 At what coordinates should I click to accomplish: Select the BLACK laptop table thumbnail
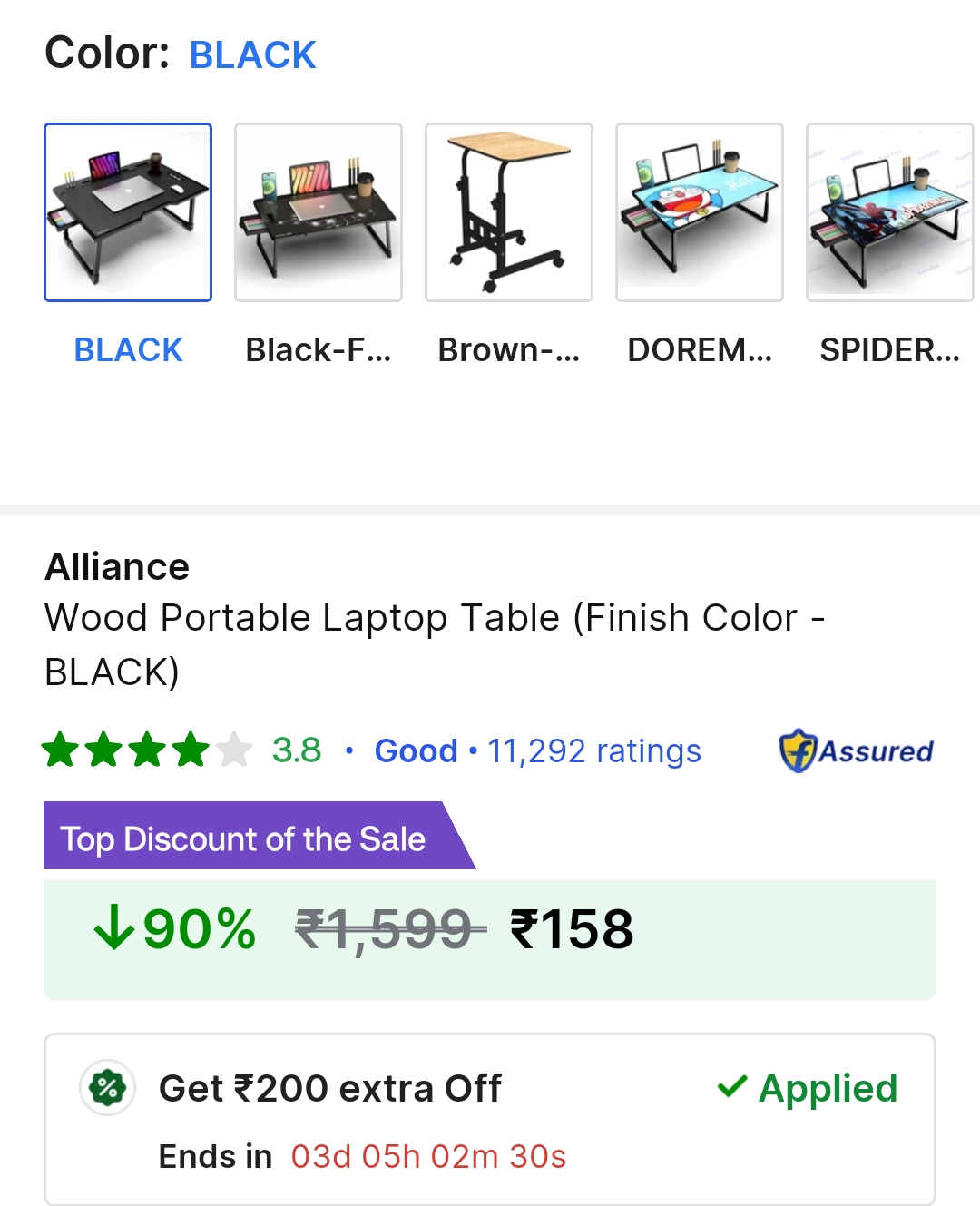[x=128, y=212]
